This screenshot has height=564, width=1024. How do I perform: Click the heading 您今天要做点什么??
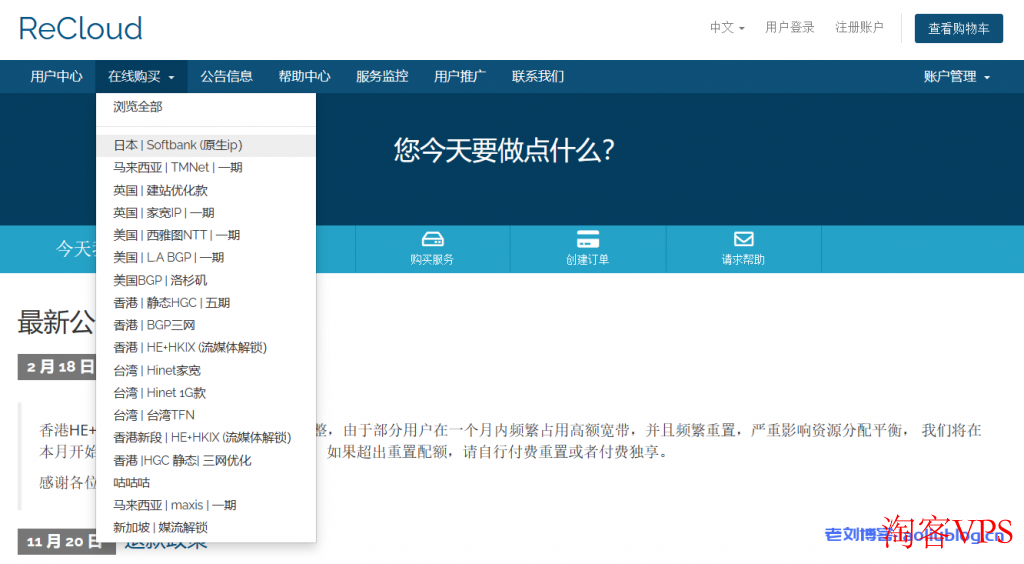tap(504, 151)
